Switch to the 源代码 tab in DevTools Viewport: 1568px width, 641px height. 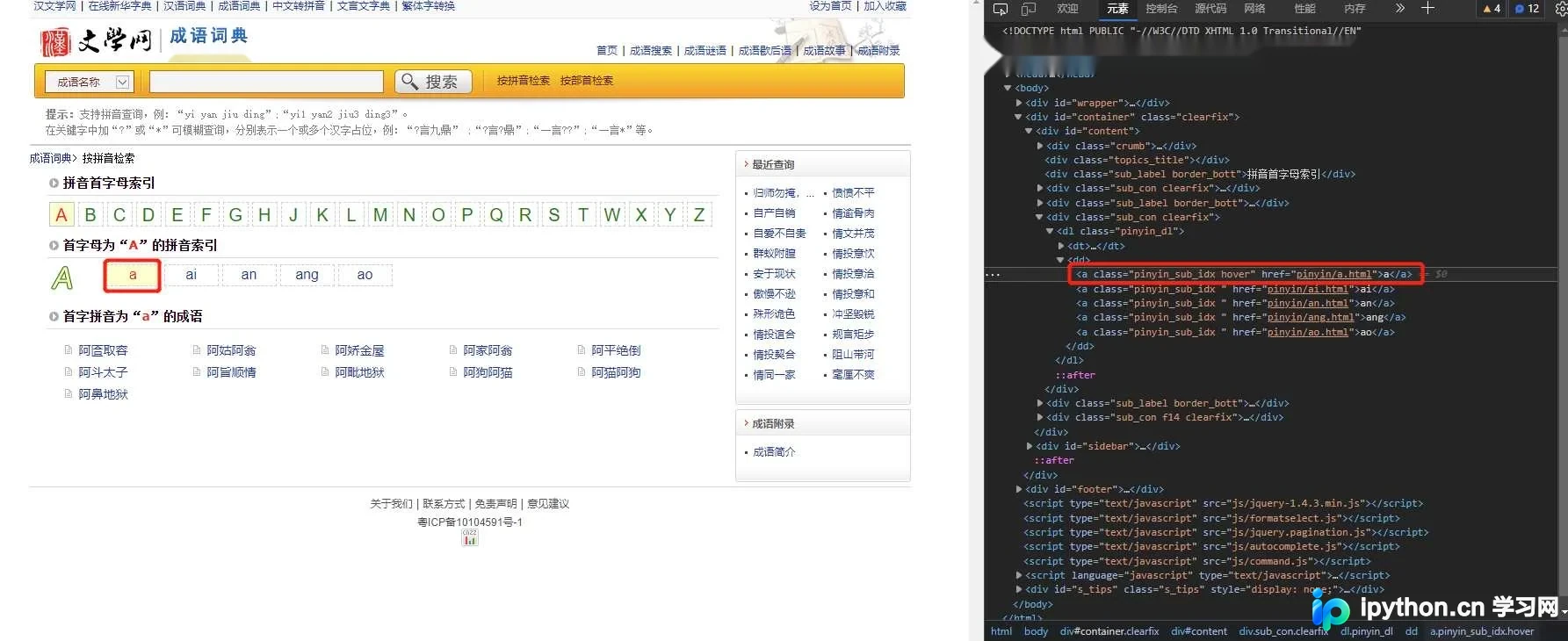1210,9
